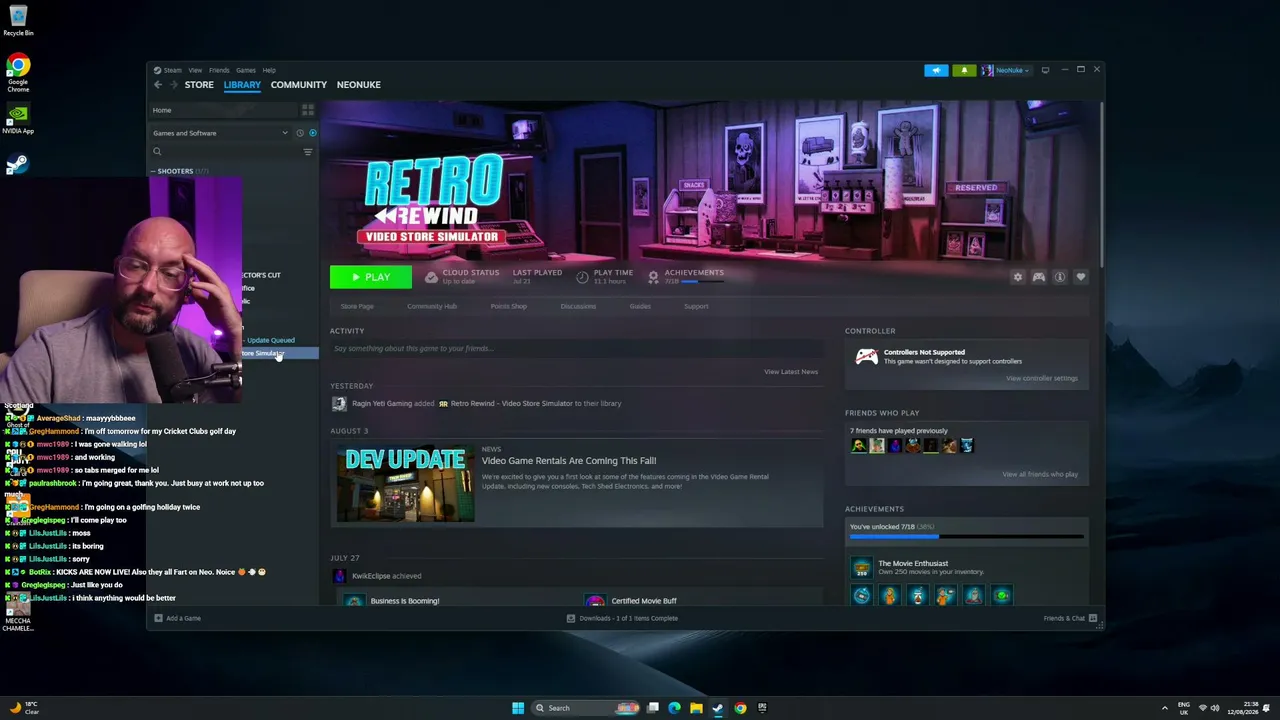Show hidden system tray icons chevron

click(1164, 708)
